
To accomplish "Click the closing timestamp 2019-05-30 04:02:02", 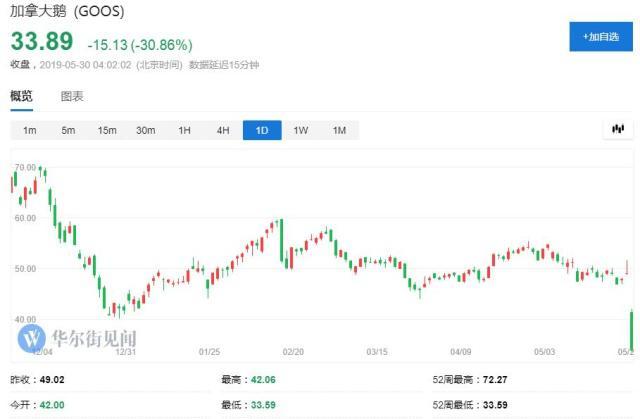I will point(85,65).
